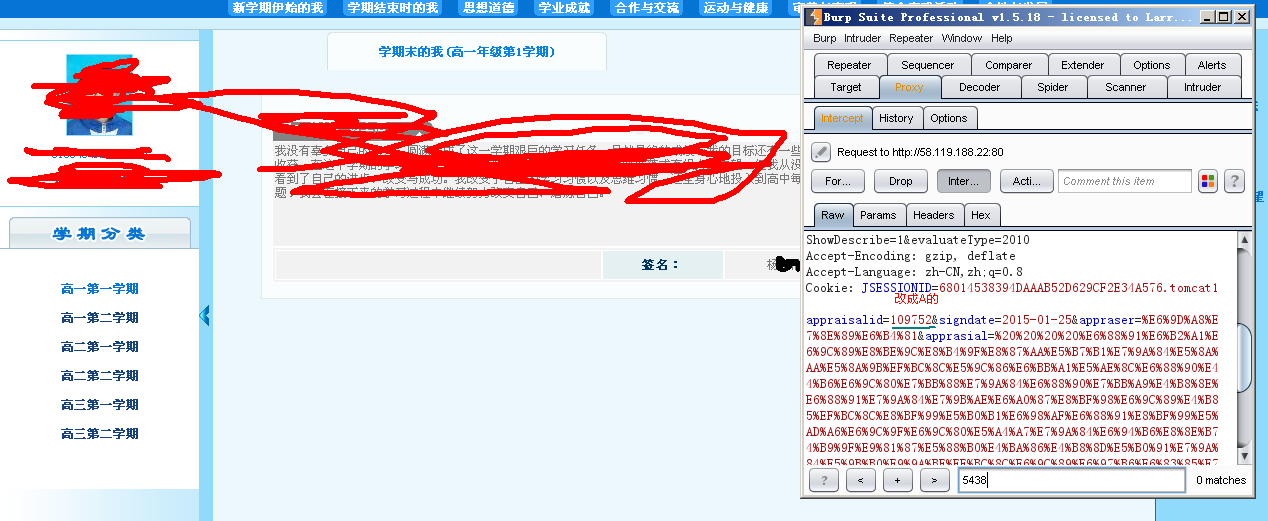This screenshot has height=521, width=1268.
Task: Click the 学期分类 sidebar header
Action: tap(99, 234)
